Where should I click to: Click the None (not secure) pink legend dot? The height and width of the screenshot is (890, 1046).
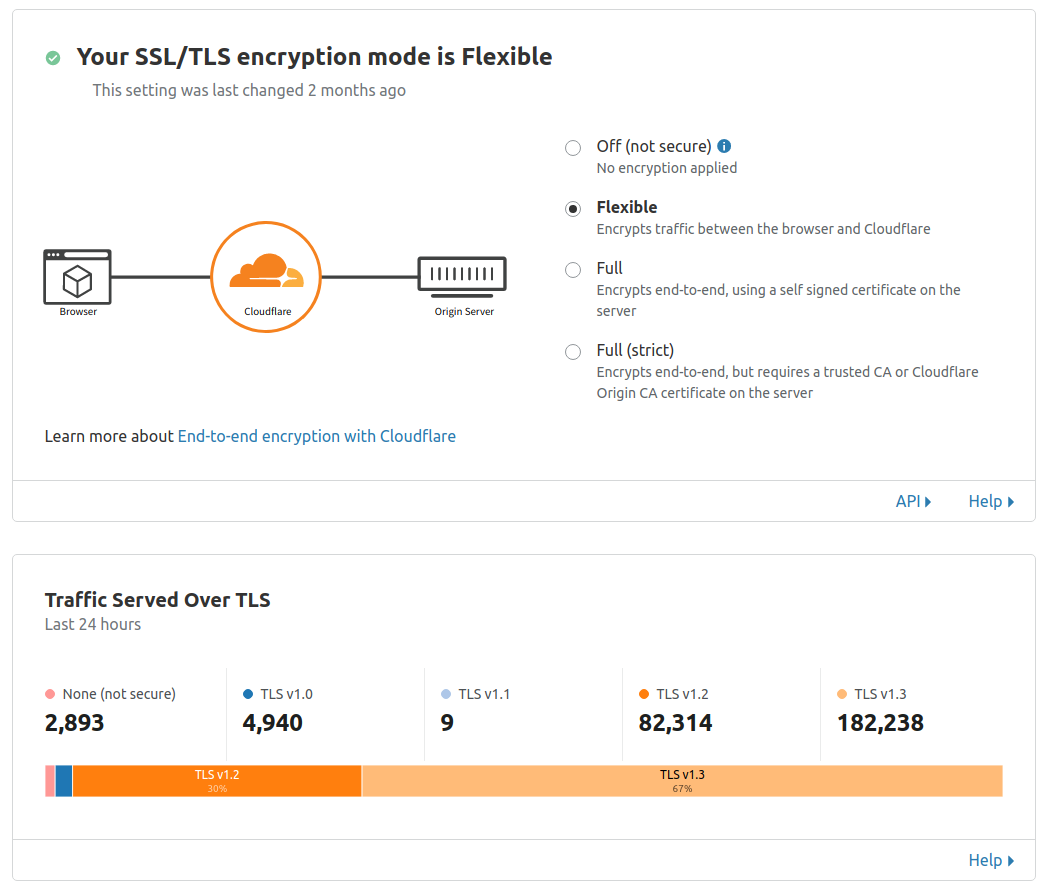coord(50,694)
